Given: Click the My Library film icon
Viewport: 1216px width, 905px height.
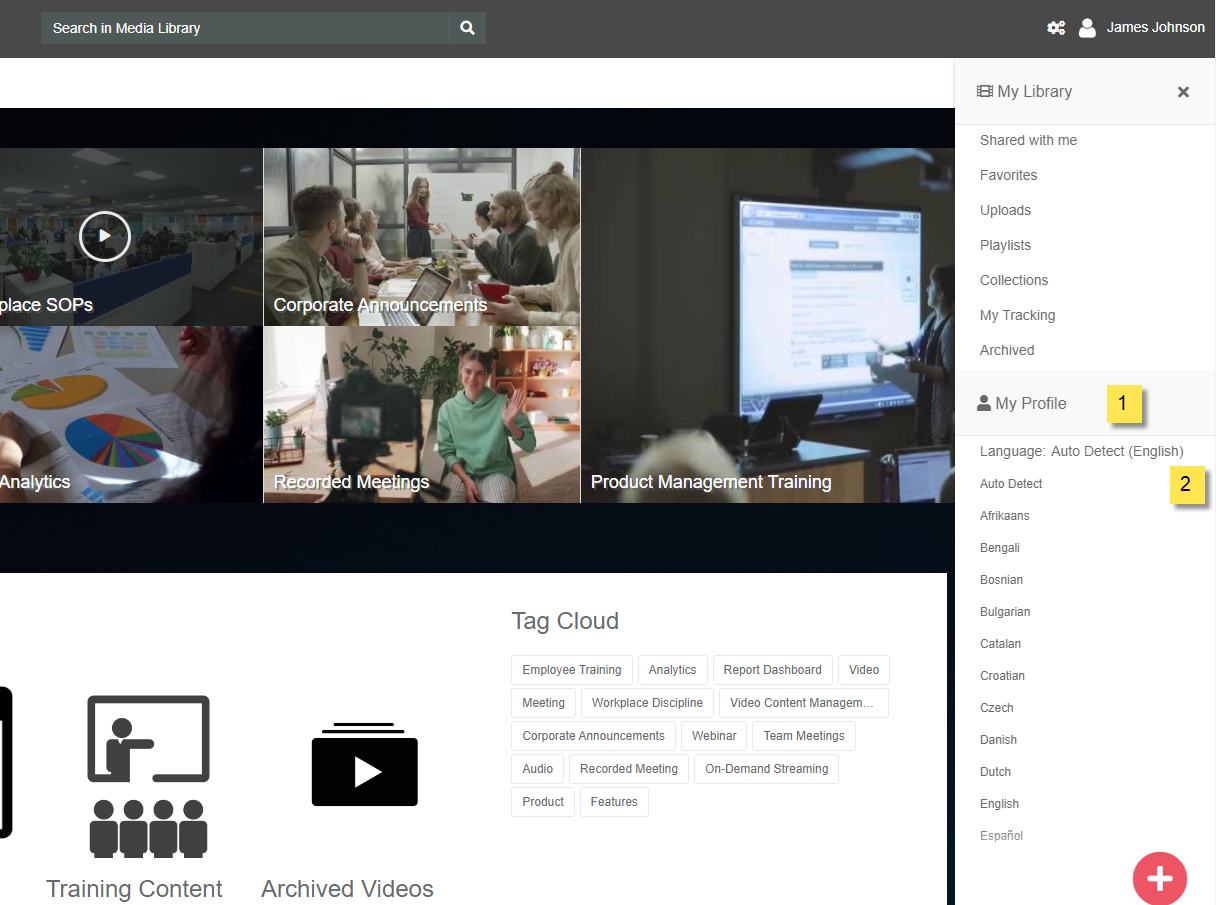Looking at the screenshot, I should coord(984,91).
